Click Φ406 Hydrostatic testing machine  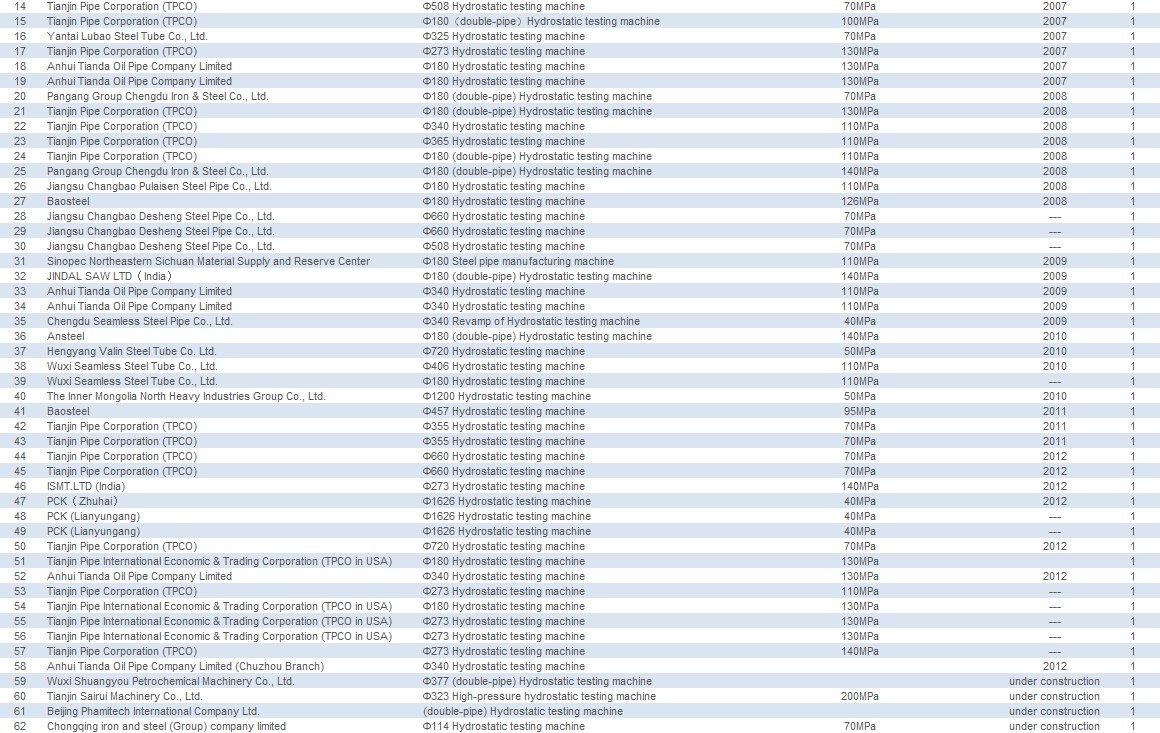tap(504, 366)
